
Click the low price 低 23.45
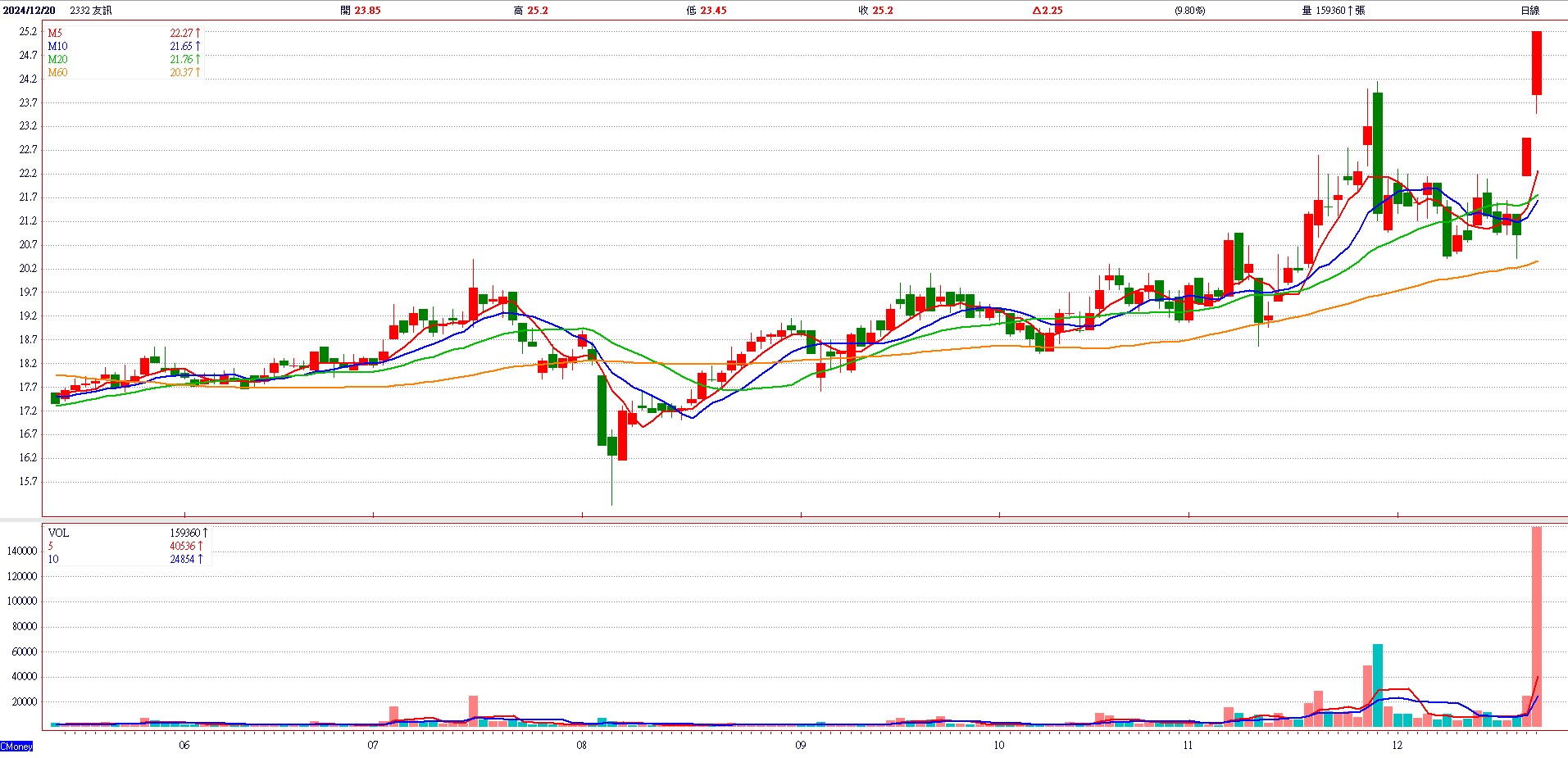pyautogui.click(x=707, y=11)
